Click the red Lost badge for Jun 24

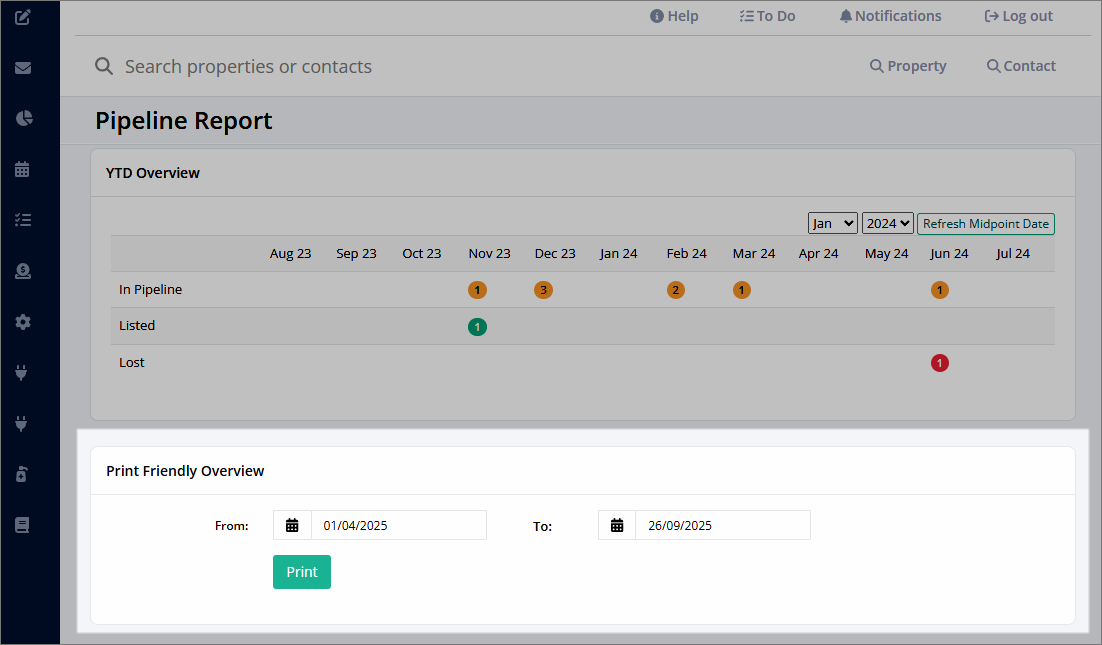[940, 363]
